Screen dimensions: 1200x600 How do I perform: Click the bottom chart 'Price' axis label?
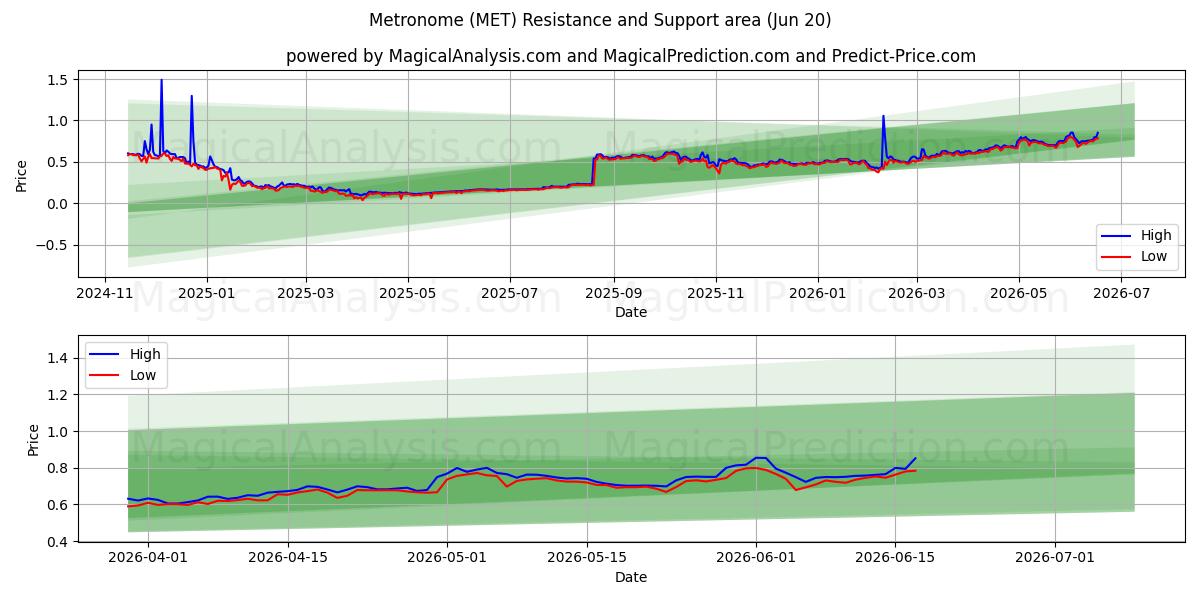point(34,438)
